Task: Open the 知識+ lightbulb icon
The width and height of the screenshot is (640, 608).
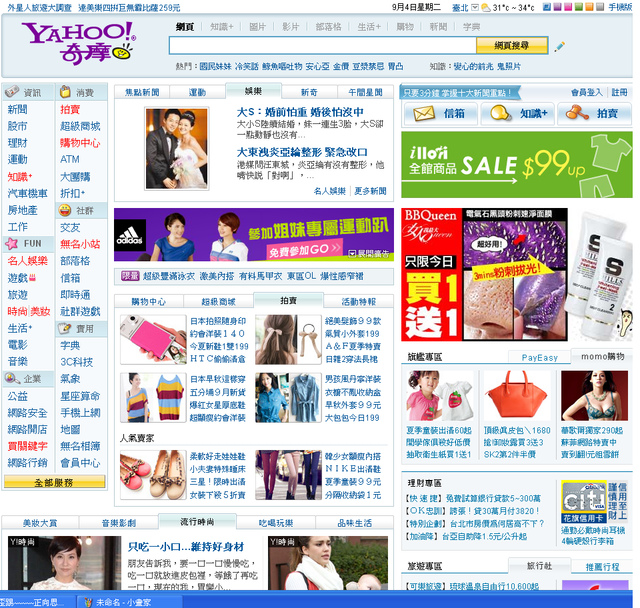Action: [x=500, y=113]
